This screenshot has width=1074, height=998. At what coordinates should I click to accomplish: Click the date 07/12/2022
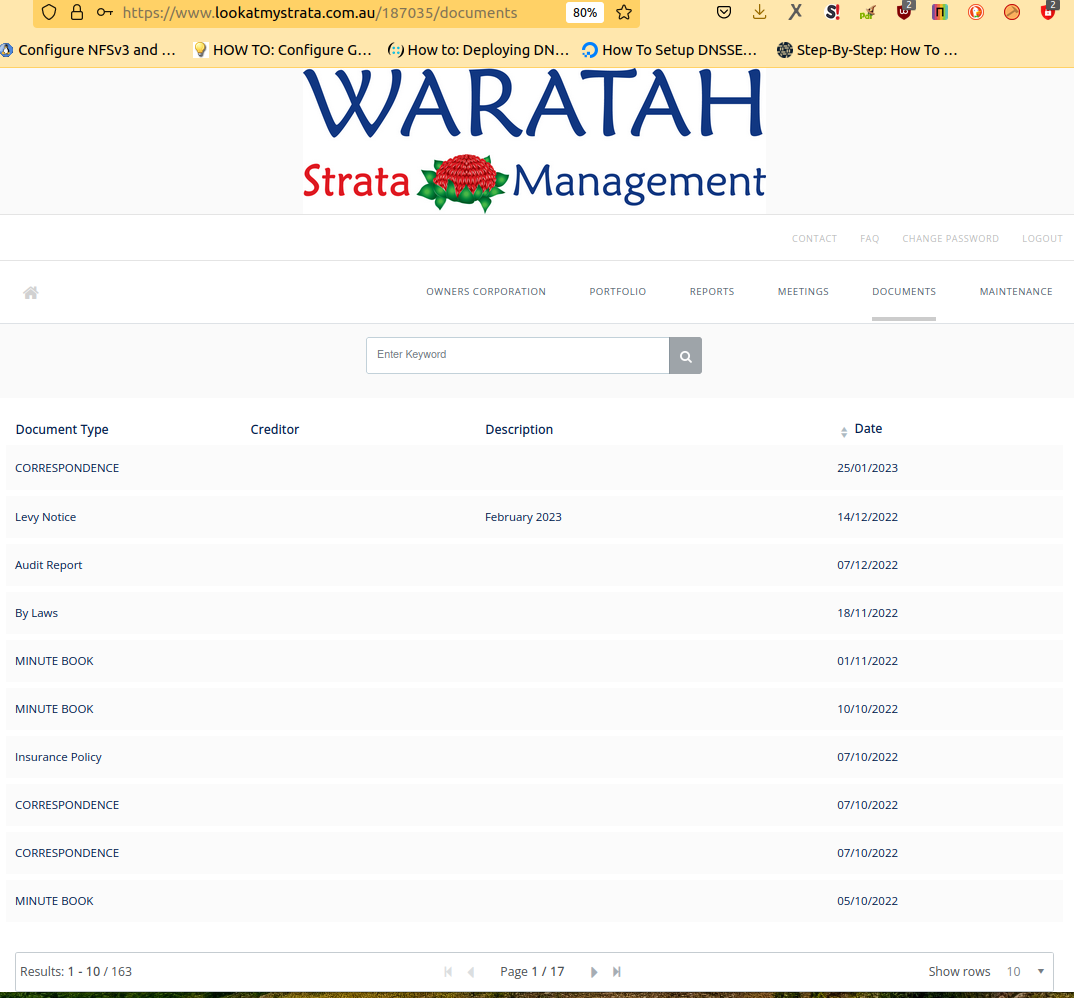867,565
